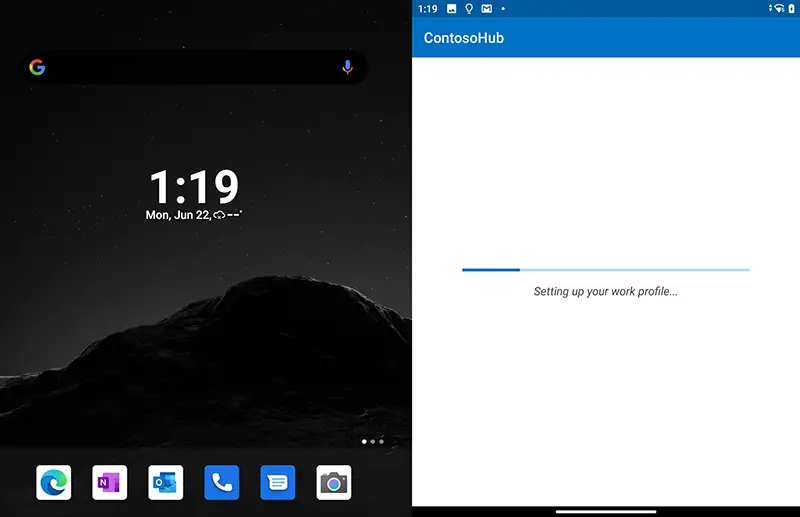Click the Google search bar field
Screen dimensions: 800x517
click(x=193, y=67)
